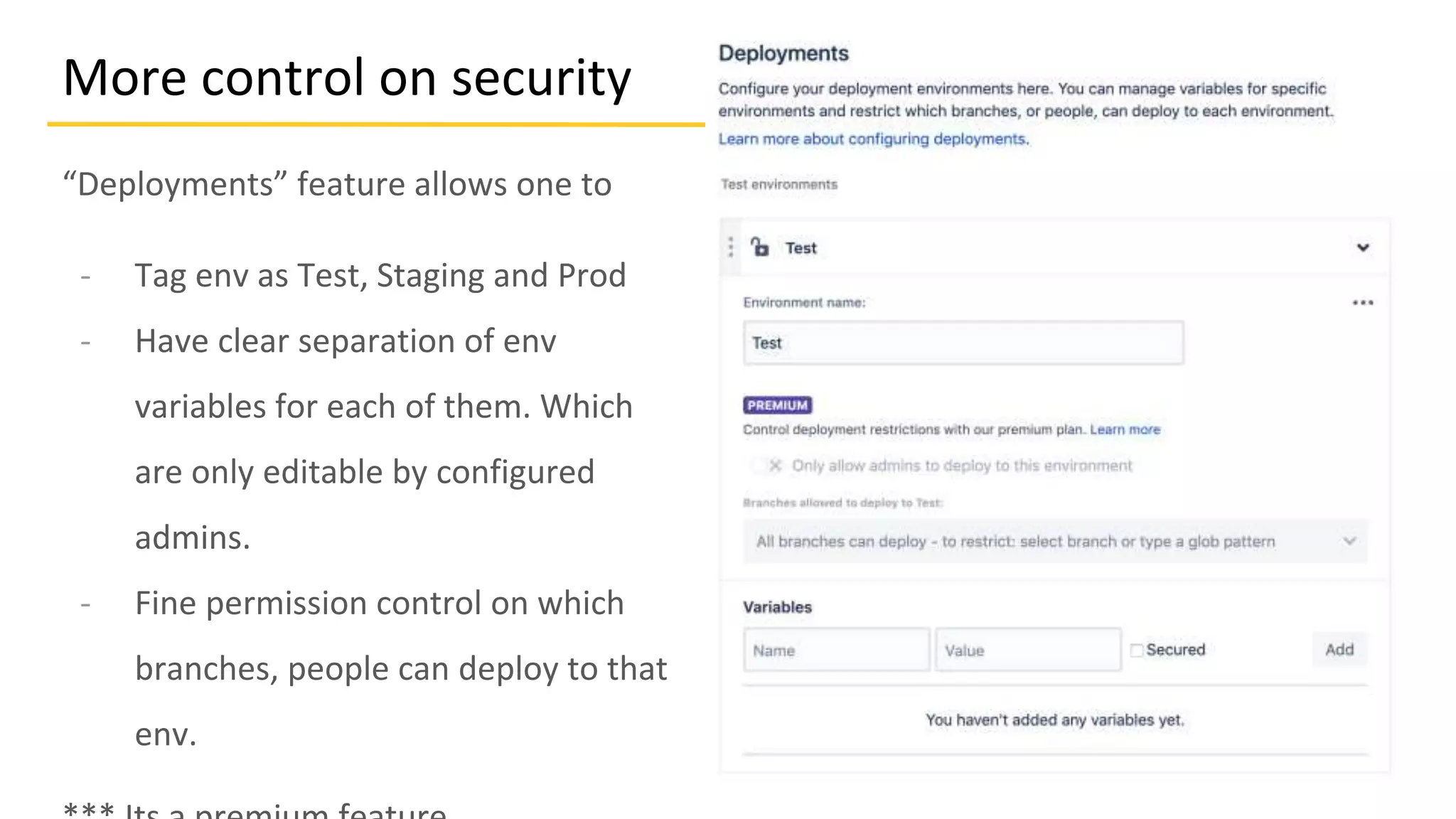Open 'Learn more about configuring deployments' link

pos(874,139)
